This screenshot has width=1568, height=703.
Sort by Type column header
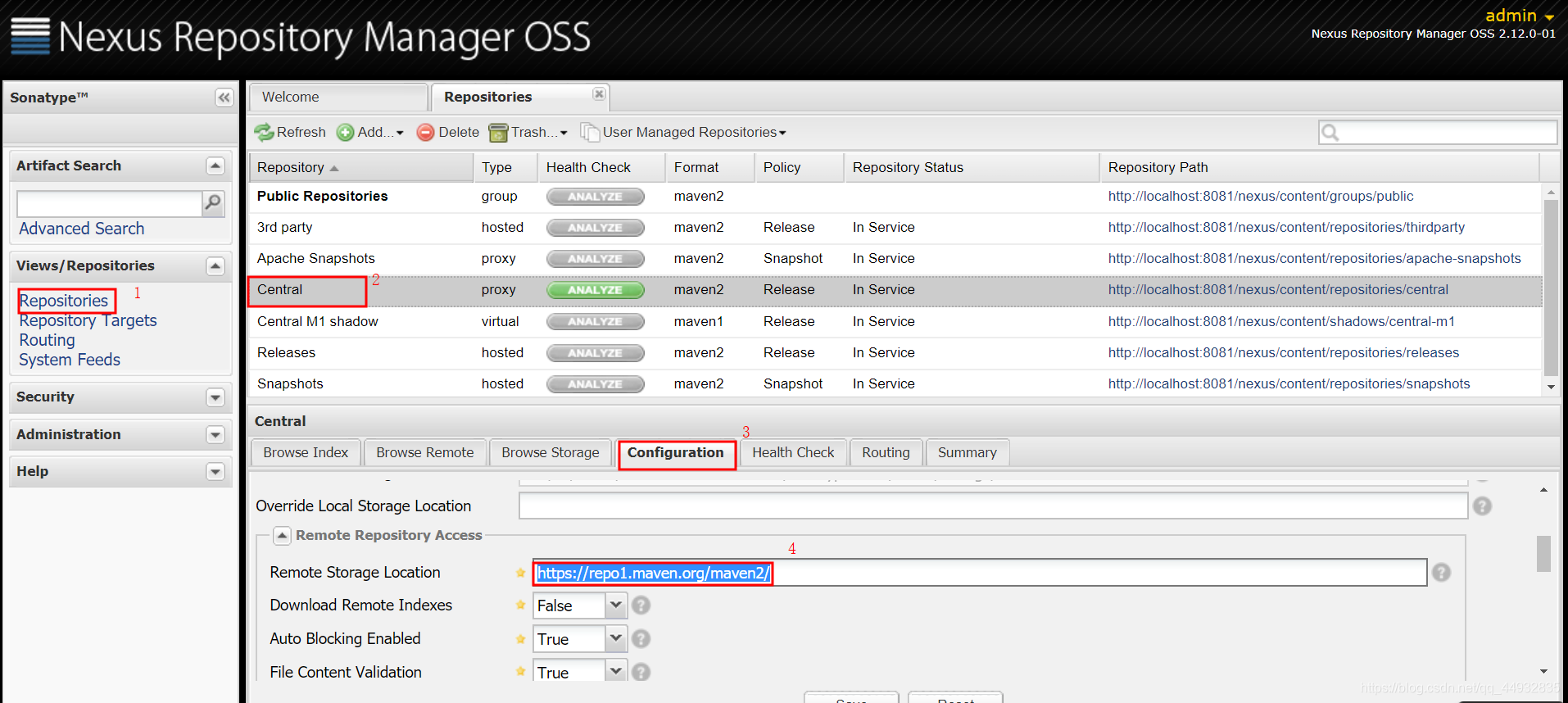(x=505, y=167)
